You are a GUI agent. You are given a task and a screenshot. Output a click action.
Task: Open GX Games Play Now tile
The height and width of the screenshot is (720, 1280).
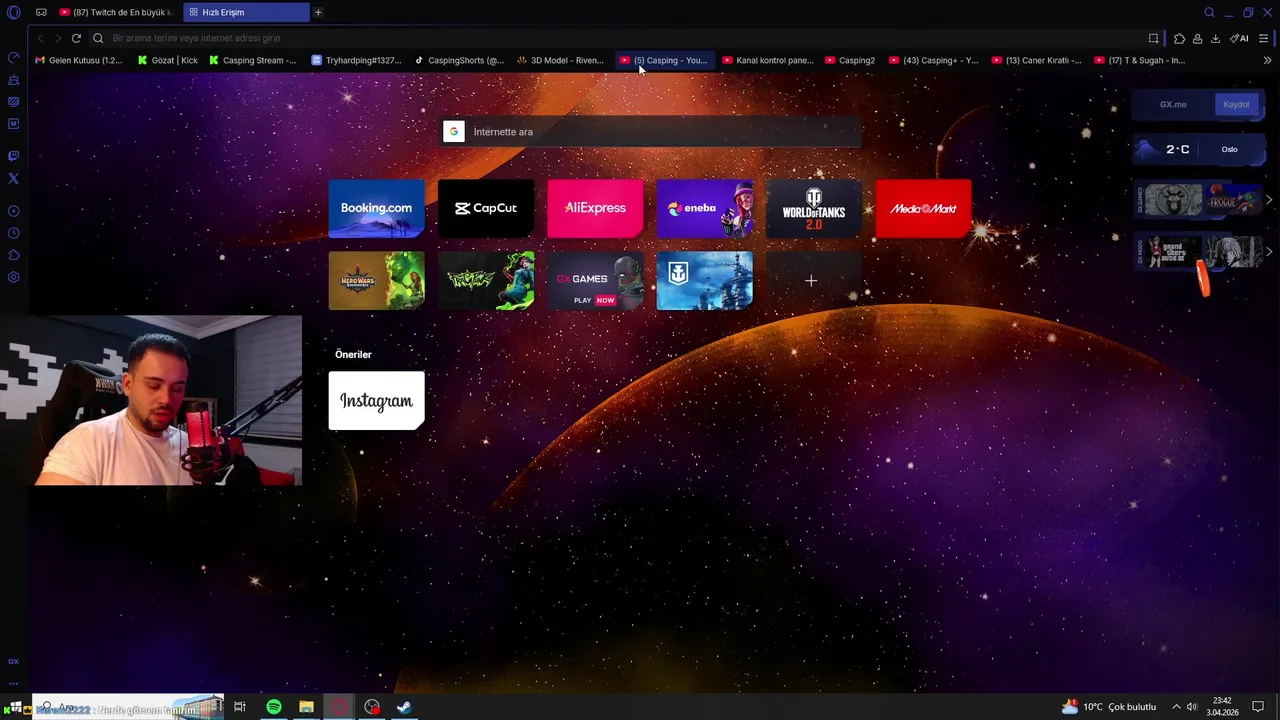(595, 280)
